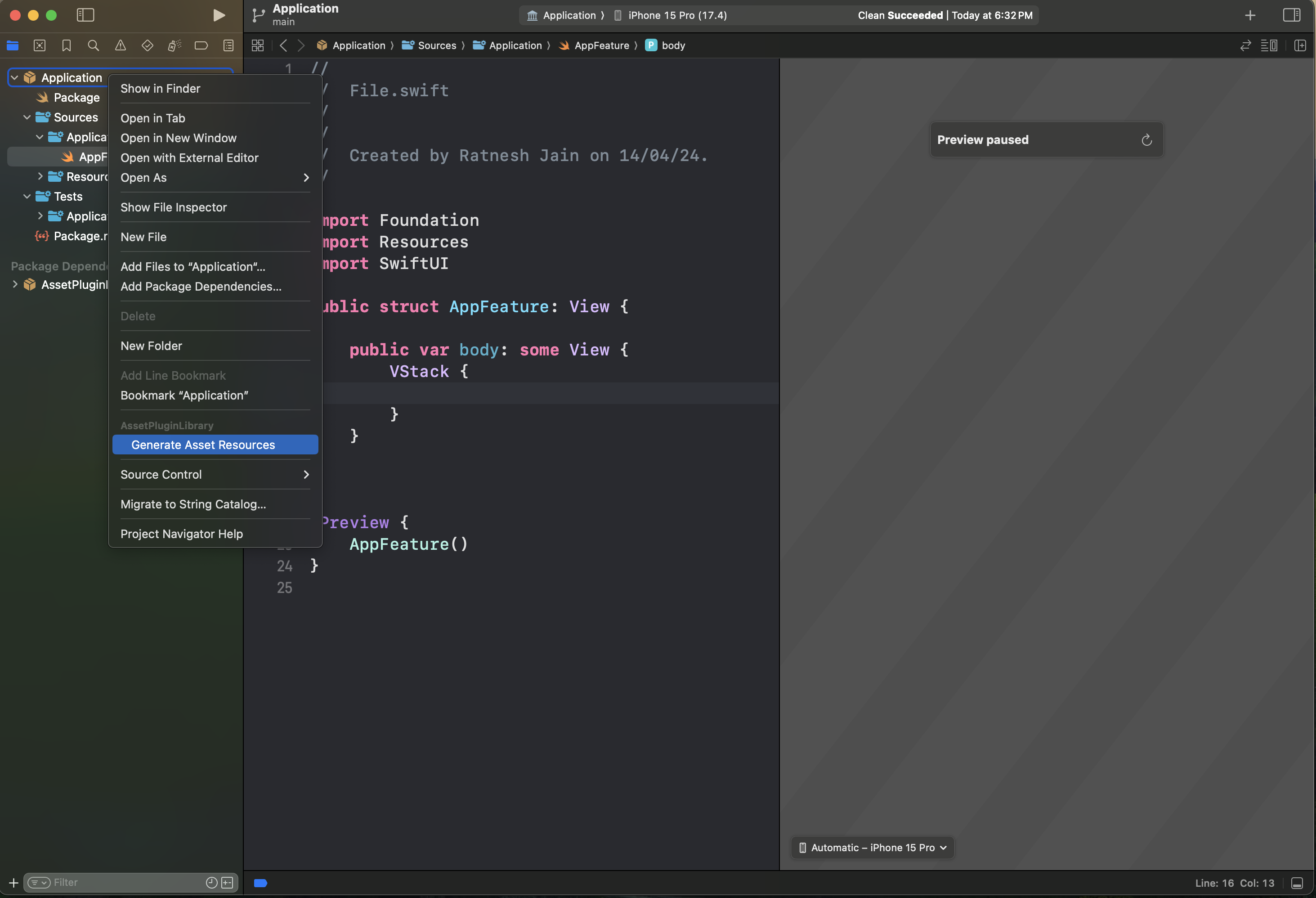Collapse the Application root package
Screen dimensions: 1316x898
tap(15, 78)
